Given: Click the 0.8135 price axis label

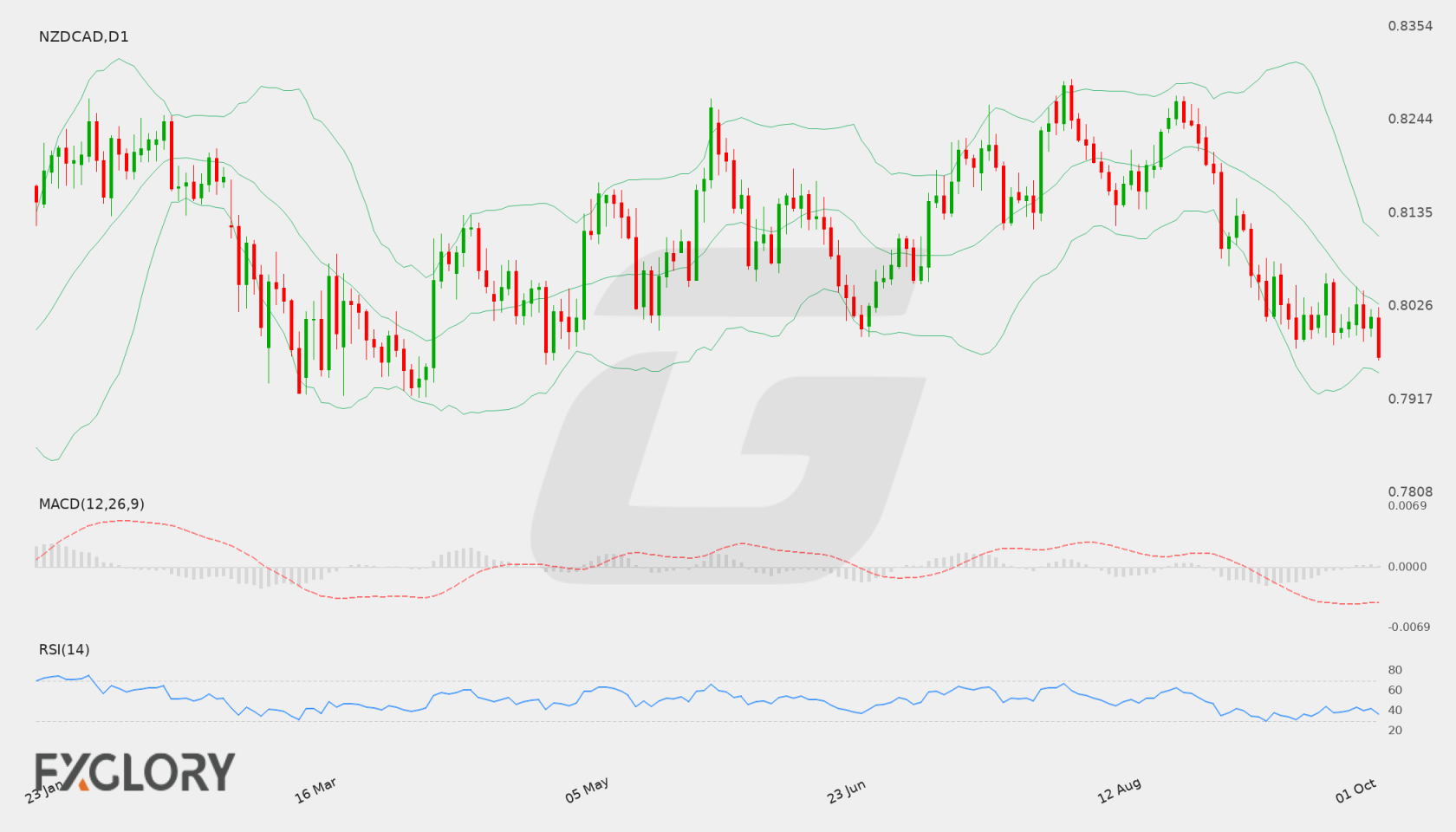Looking at the screenshot, I should point(1410,212).
